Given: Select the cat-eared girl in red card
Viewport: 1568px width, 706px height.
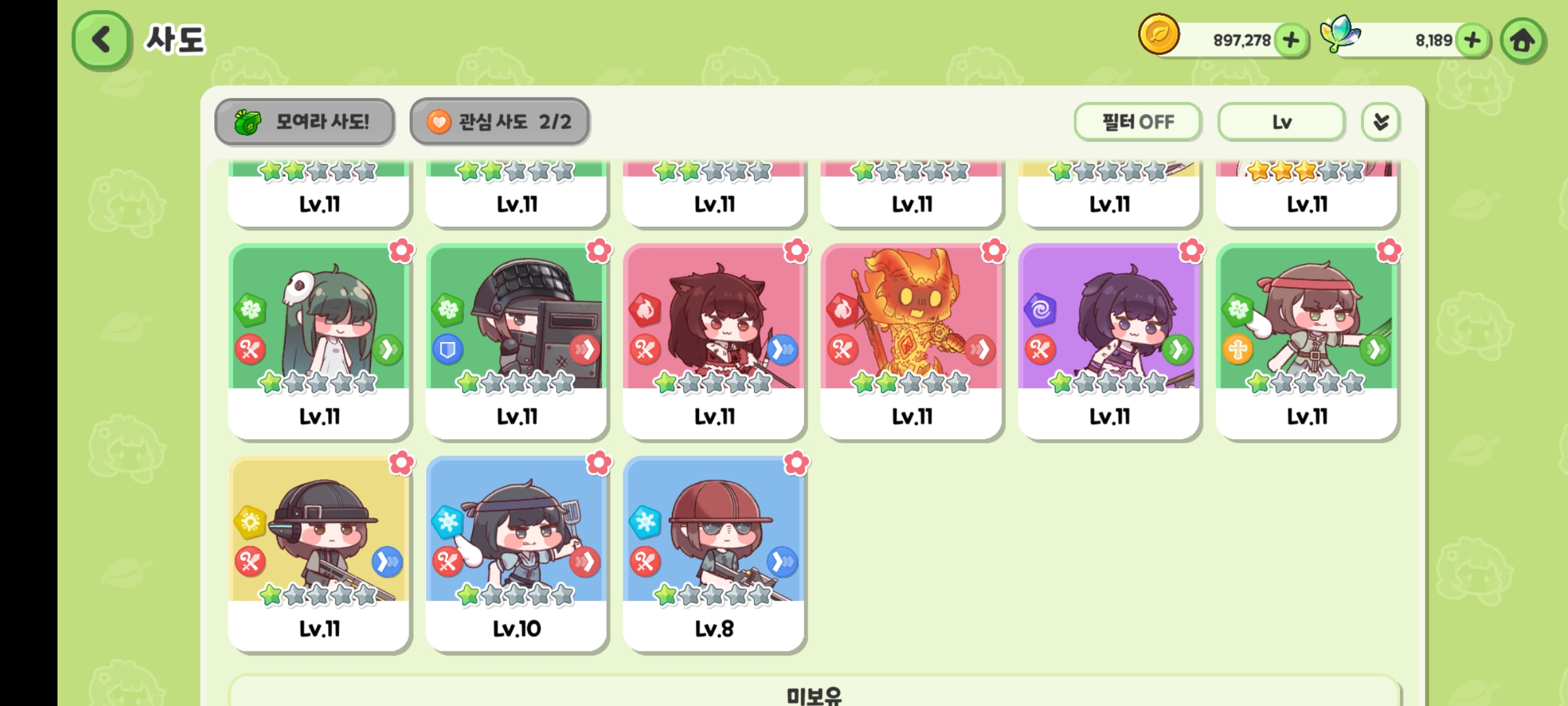Looking at the screenshot, I should point(714,341).
